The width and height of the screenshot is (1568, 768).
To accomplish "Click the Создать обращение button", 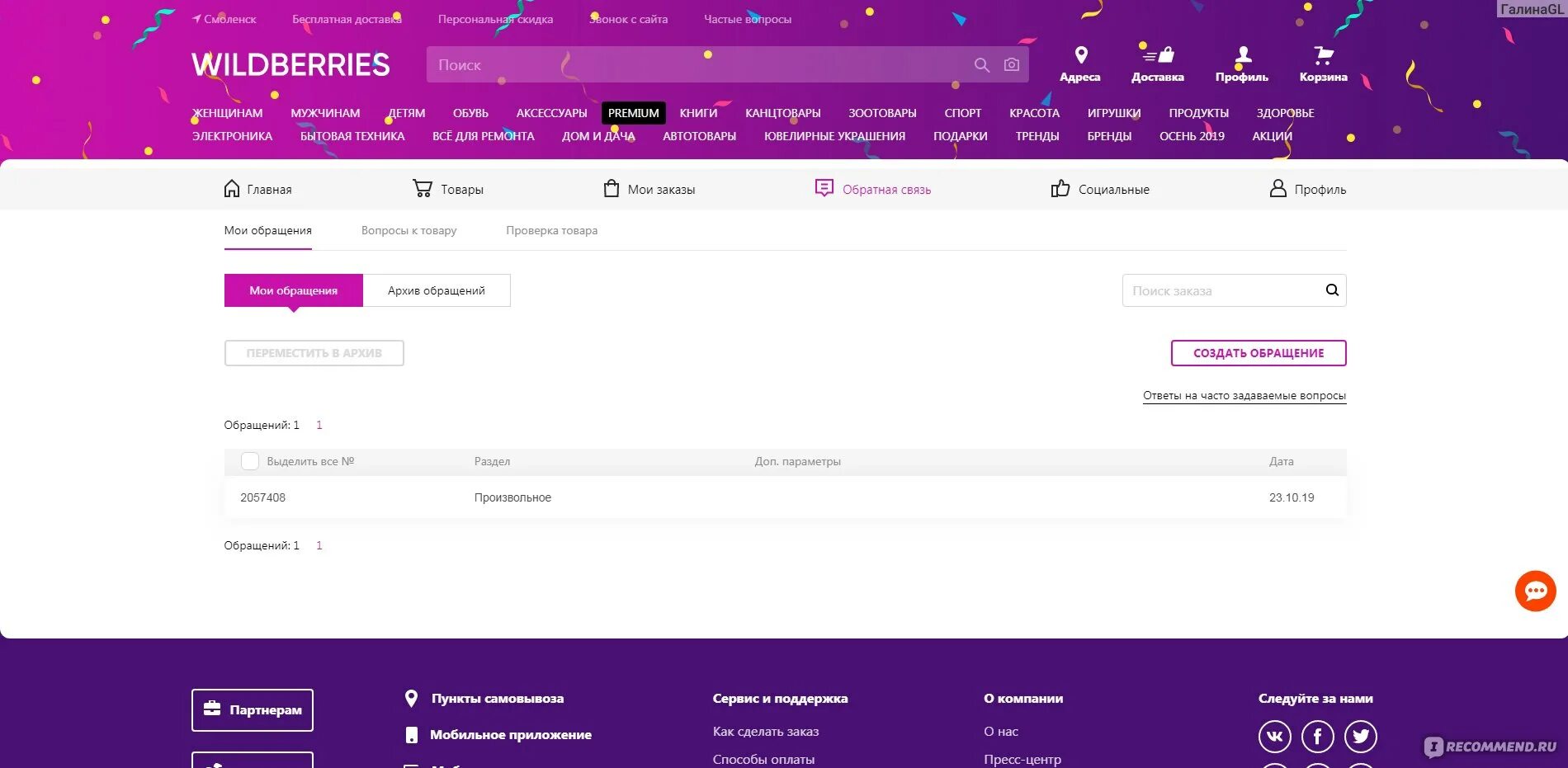I will 1259,353.
